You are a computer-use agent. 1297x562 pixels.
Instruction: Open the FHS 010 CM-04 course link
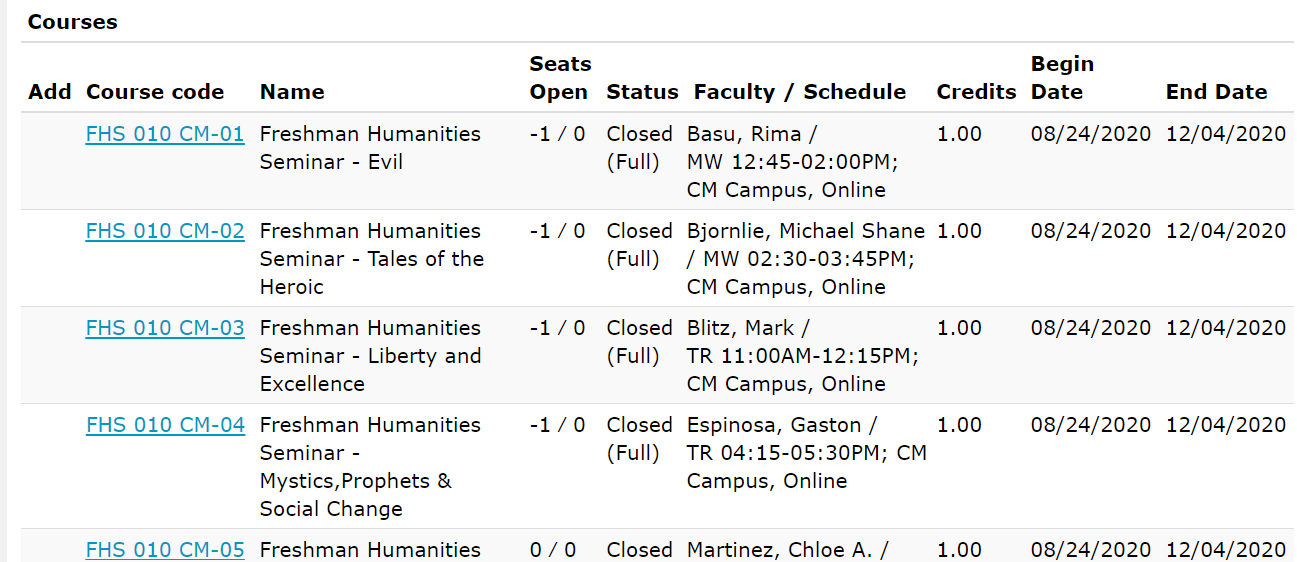(x=165, y=425)
